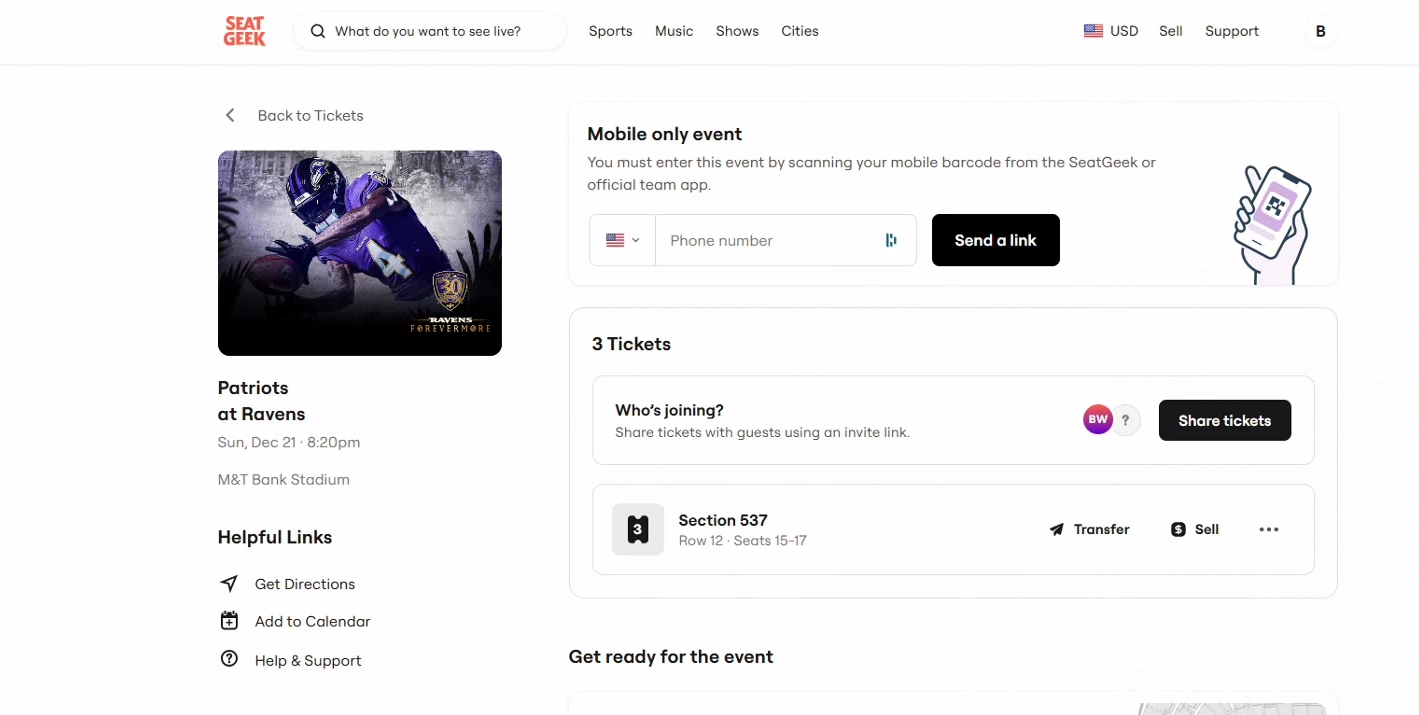The image size is (1419, 715).
Task: Open the Sports menu
Action: pyautogui.click(x=610, y=31)
